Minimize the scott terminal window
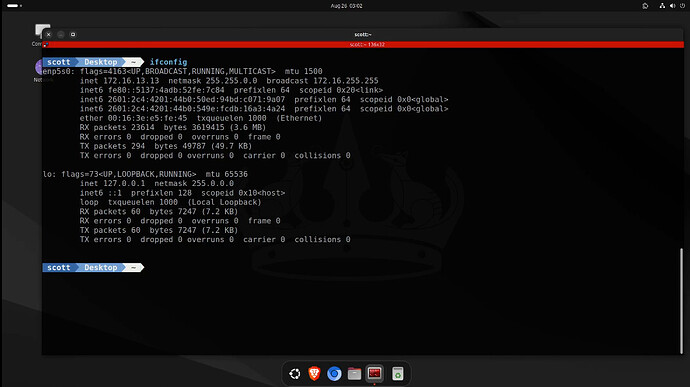690x387 pixels. 61,34
